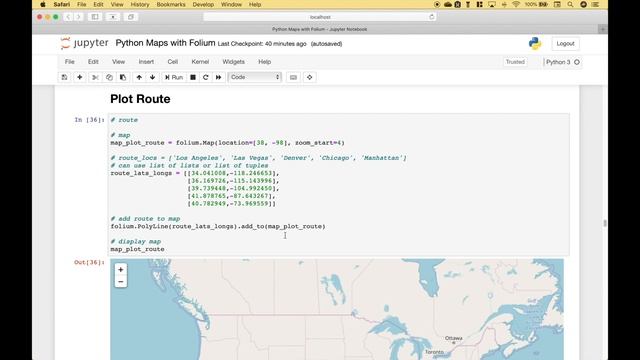Open the notebook File menu
The height and width of the screenshot is (360, 640).
pos(70,62)
